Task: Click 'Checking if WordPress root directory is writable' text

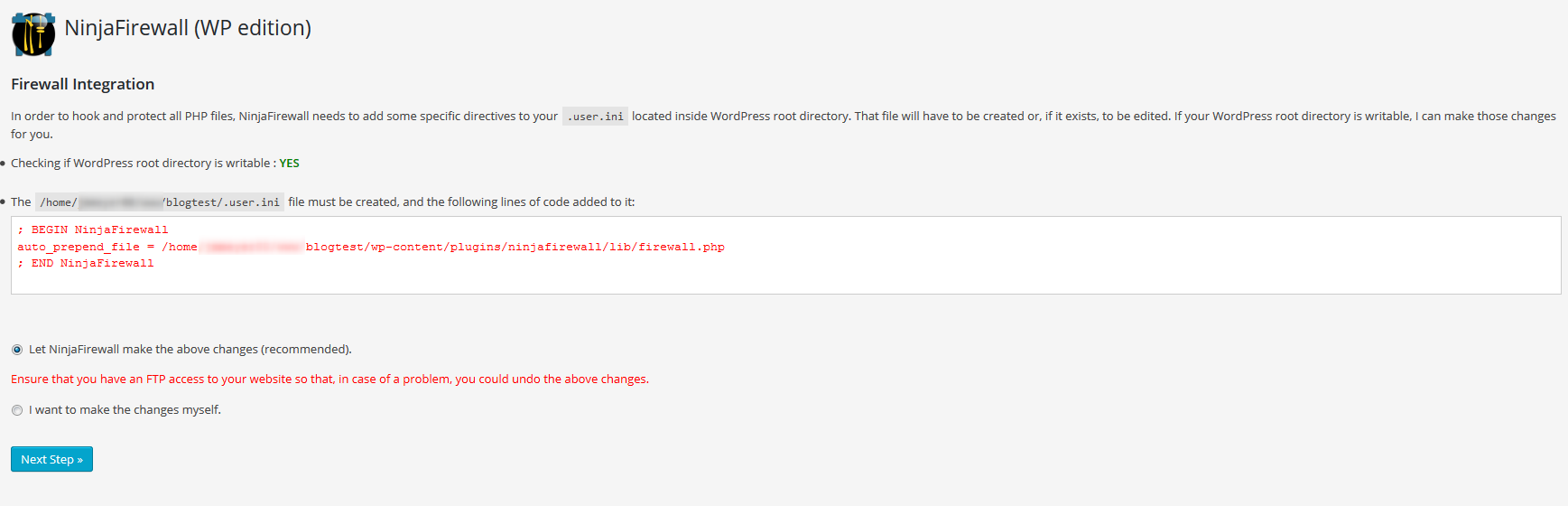Action: pyautogui.click(x=141, y=163)
